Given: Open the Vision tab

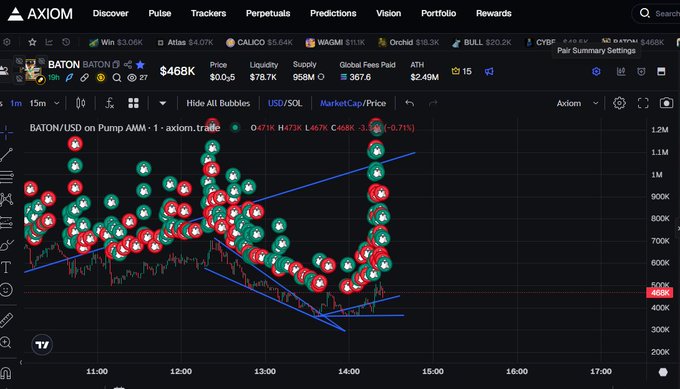Looking at the screenshot, I should (389, 13).
